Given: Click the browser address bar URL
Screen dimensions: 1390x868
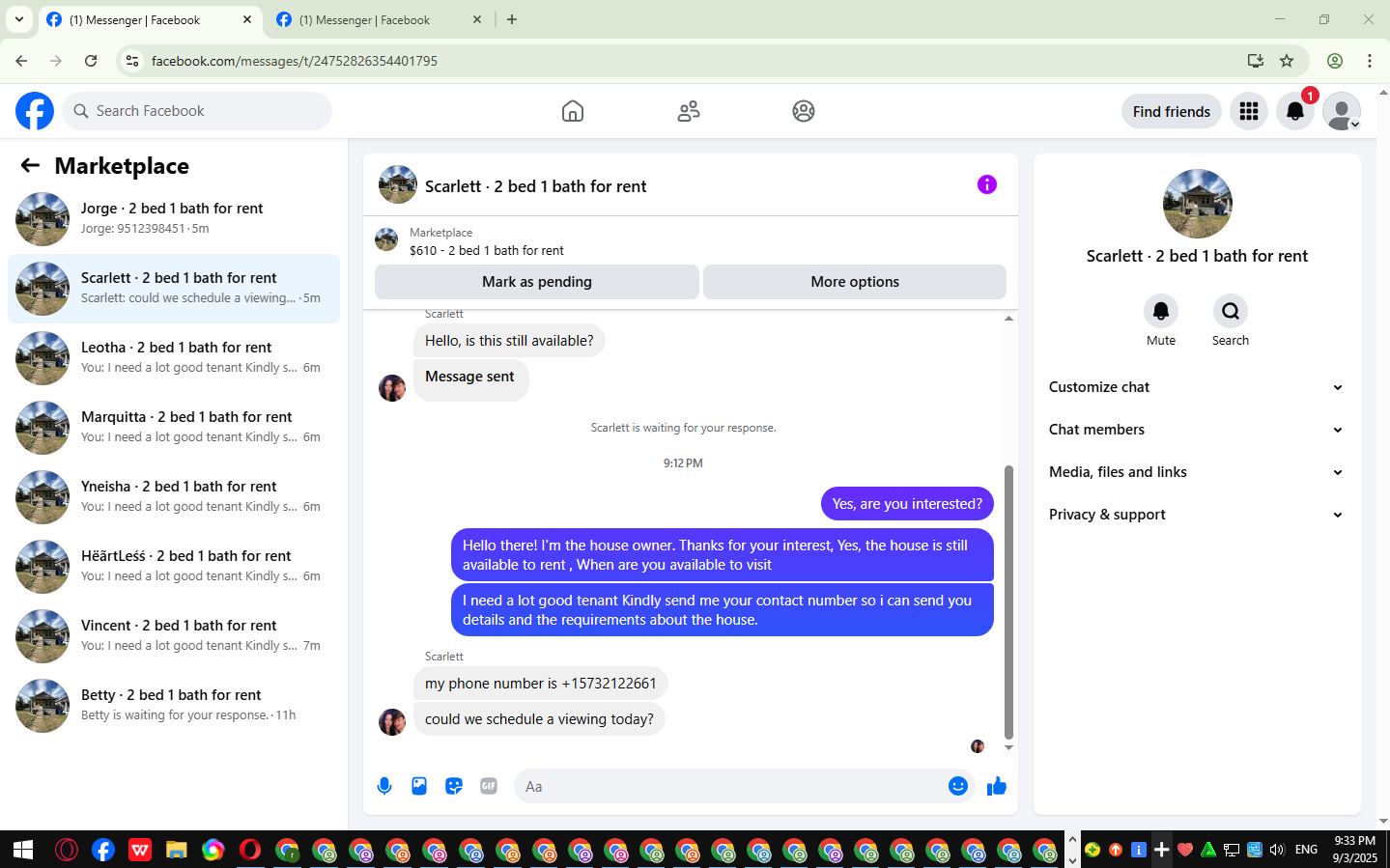Looking at the screenshot, I should pyautogui.click(x=295, y=61).
